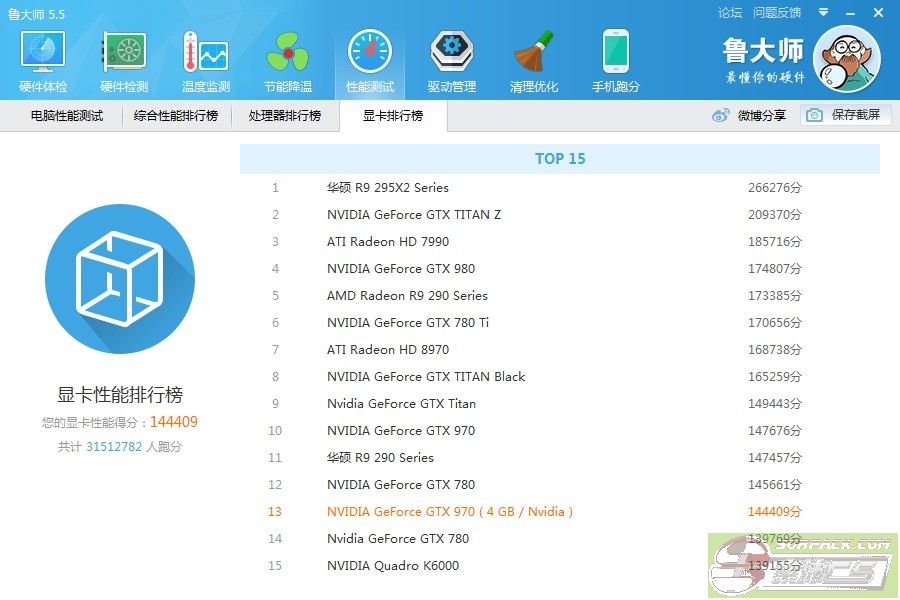900x600 pixels.
Task: Select rank 14 Nvidia GeForce GTX 780
Action: [560, 539]
